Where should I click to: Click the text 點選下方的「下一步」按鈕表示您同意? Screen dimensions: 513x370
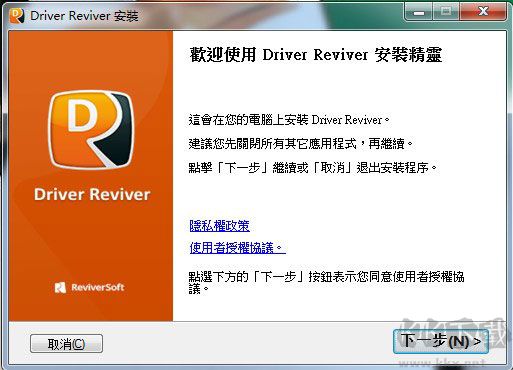click(290, 276)
